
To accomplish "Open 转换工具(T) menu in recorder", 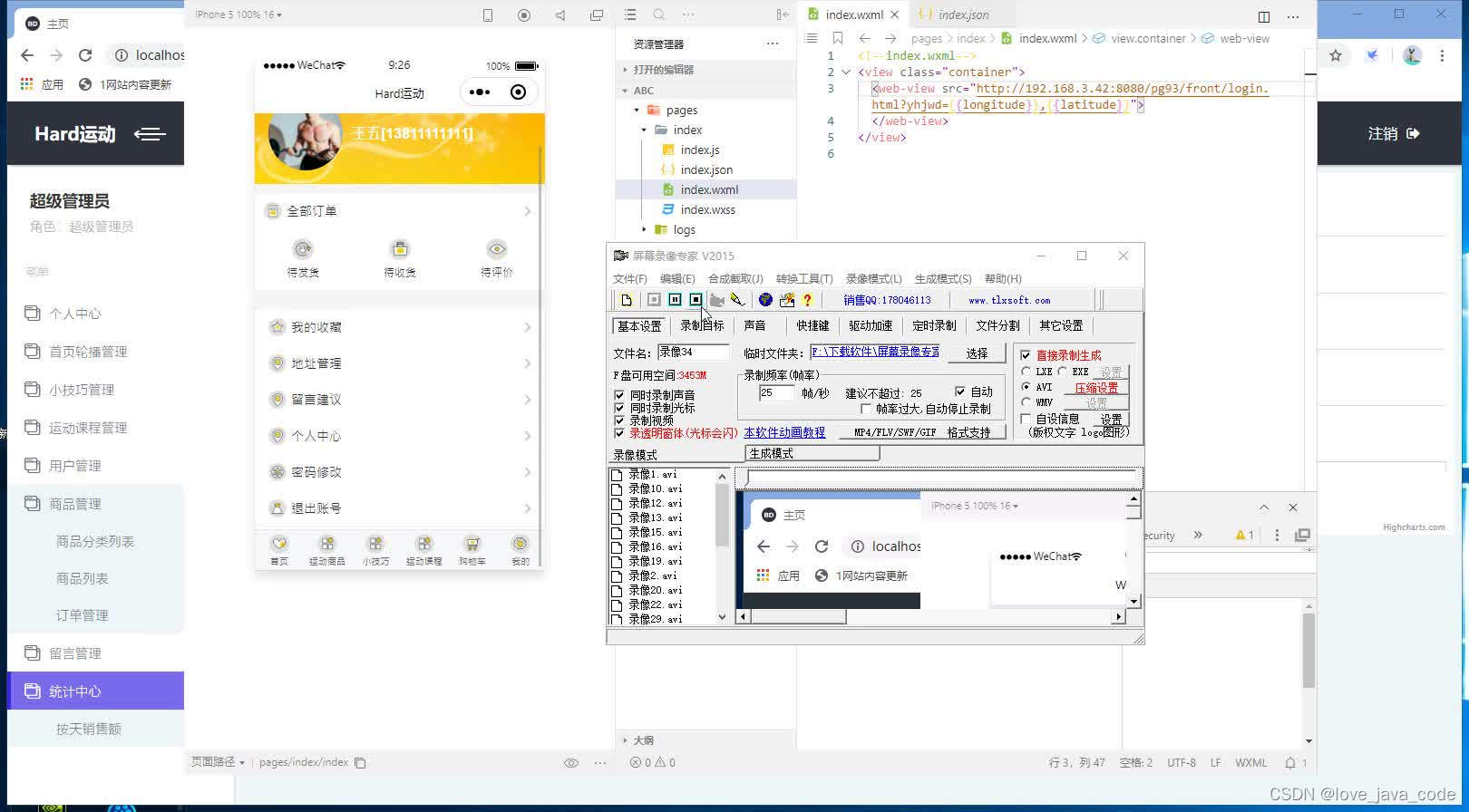I will pyautogui.click(x=804, y=278).
